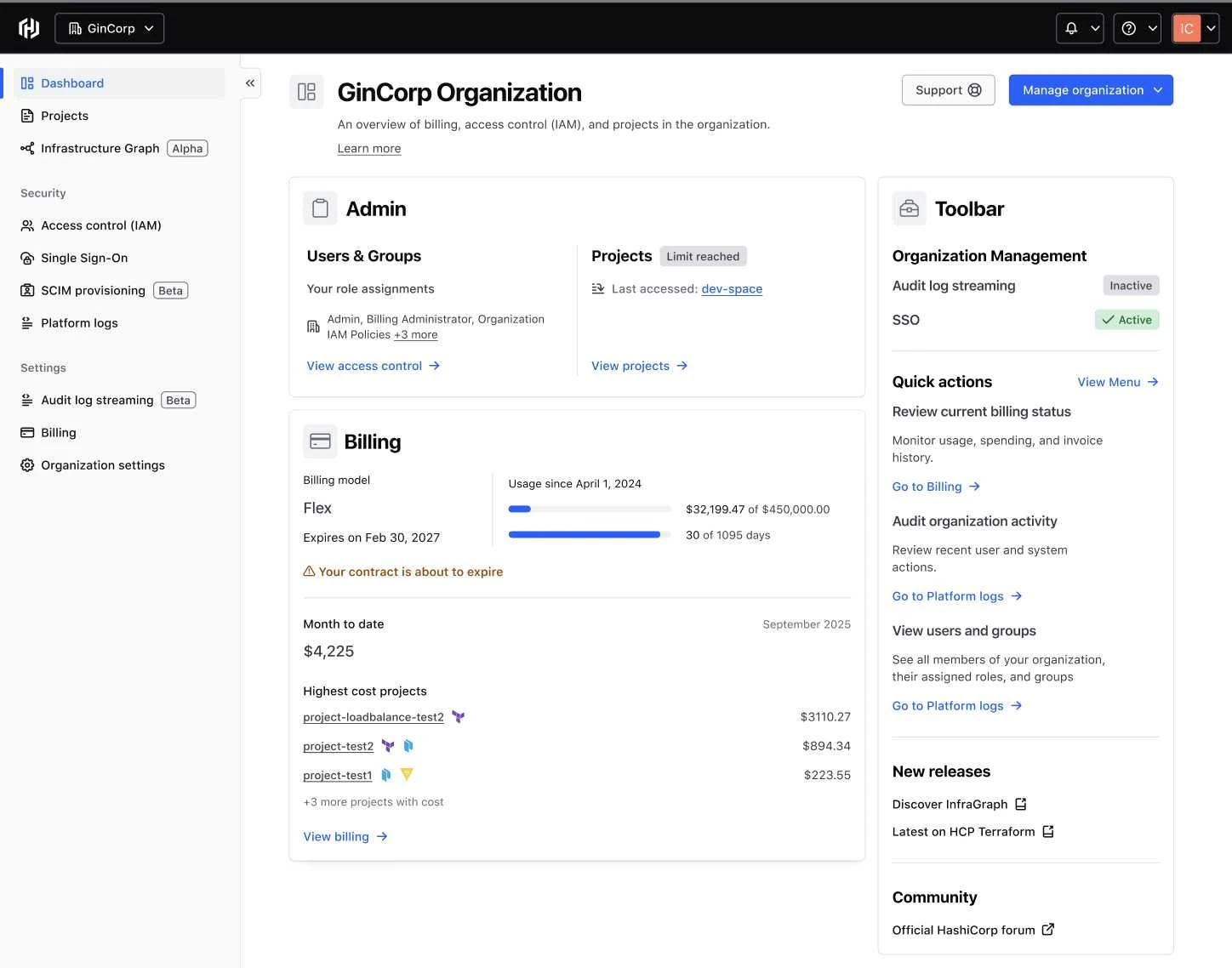
Task: Open the Manage organization dropdown
Action: coord(1091,90)
